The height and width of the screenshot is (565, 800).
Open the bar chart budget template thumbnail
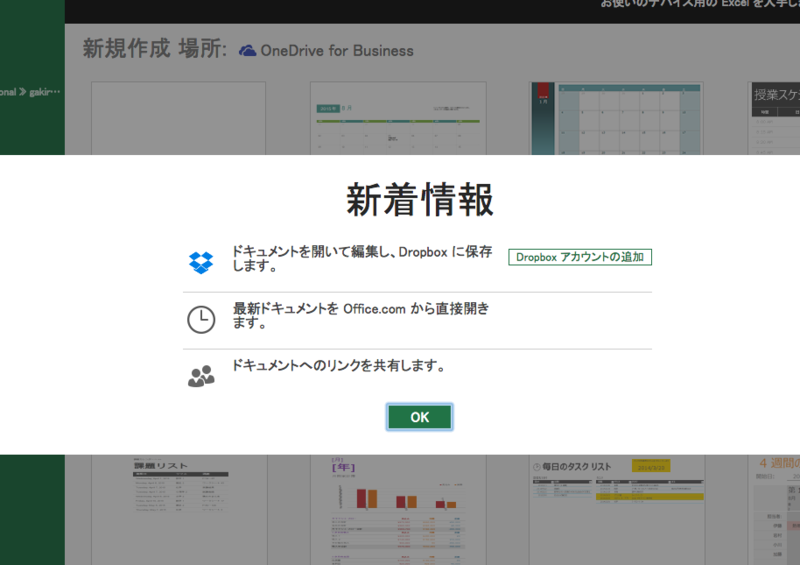[x=398, y=510]
